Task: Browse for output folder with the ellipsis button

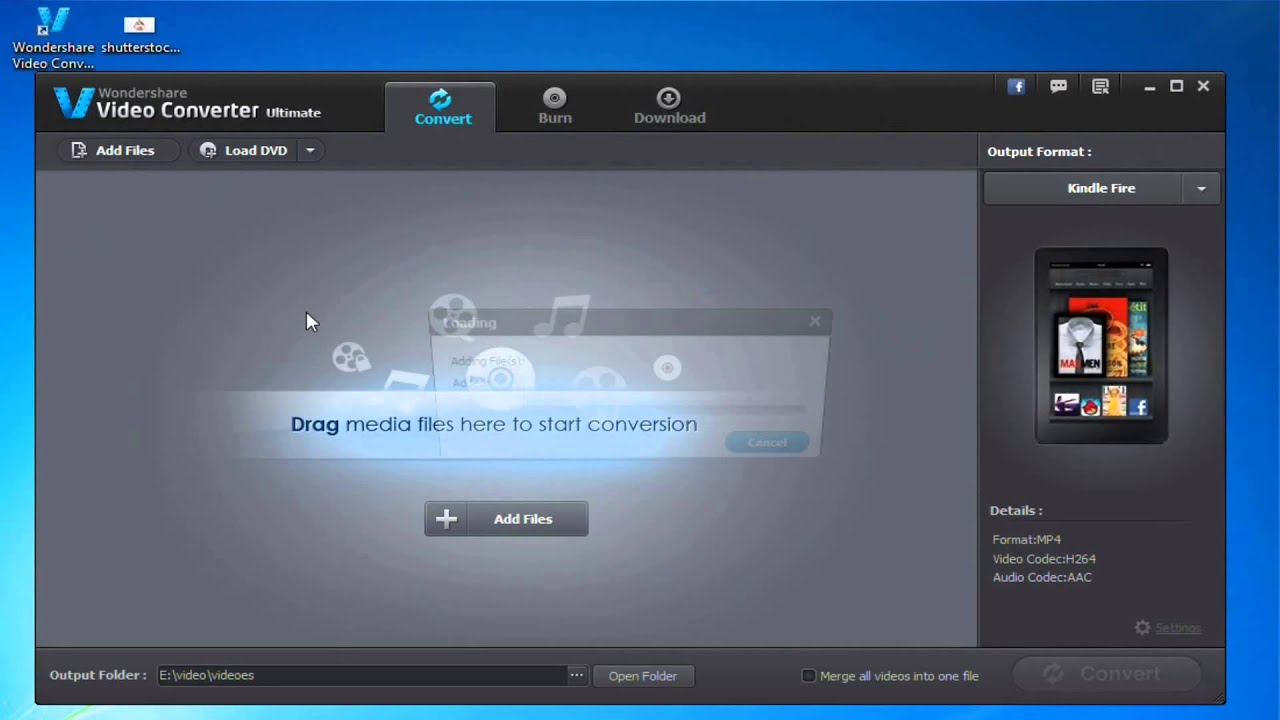Action: point(577,675)
